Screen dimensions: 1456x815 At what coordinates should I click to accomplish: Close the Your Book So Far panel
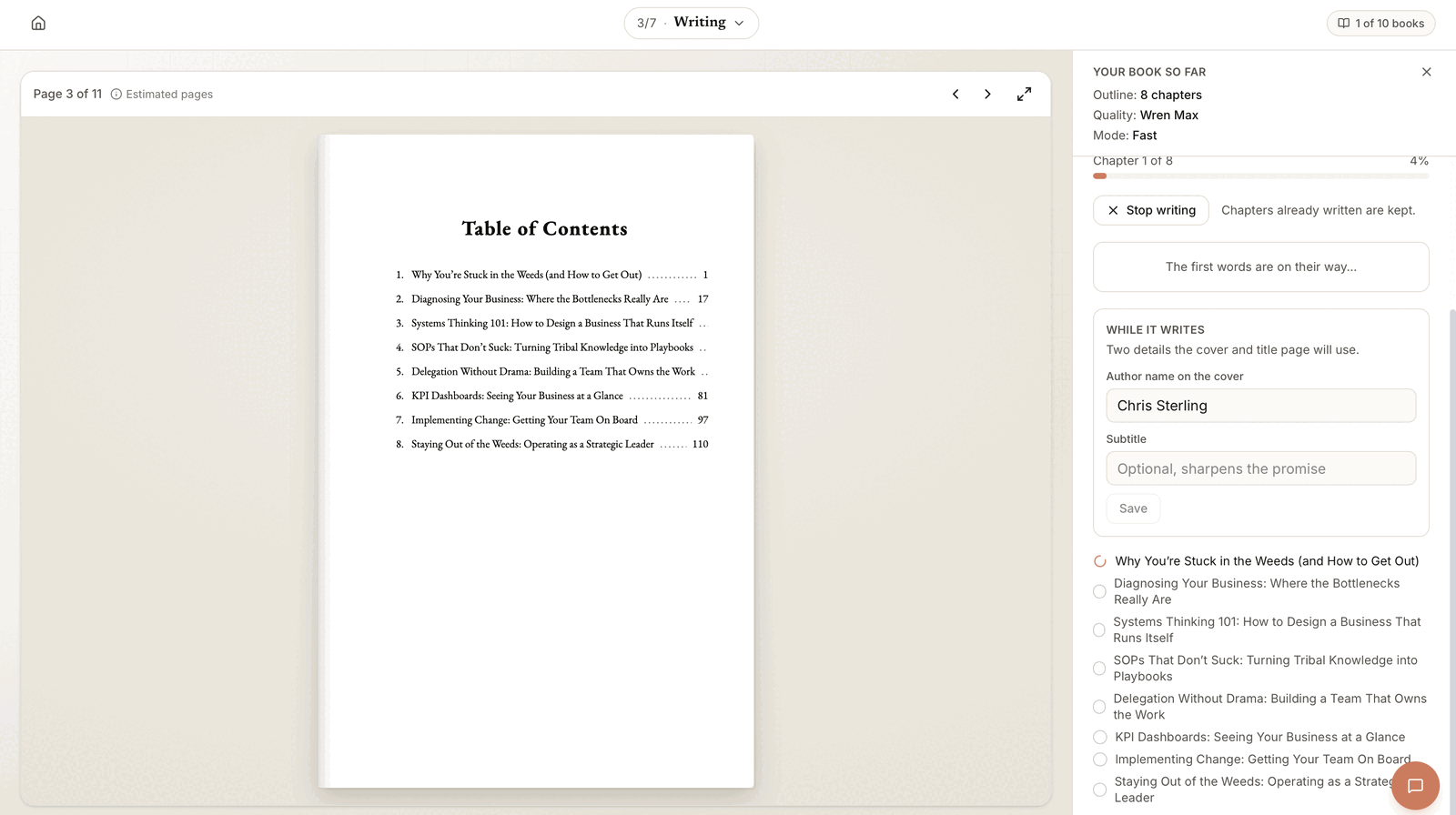[1426, 72]
